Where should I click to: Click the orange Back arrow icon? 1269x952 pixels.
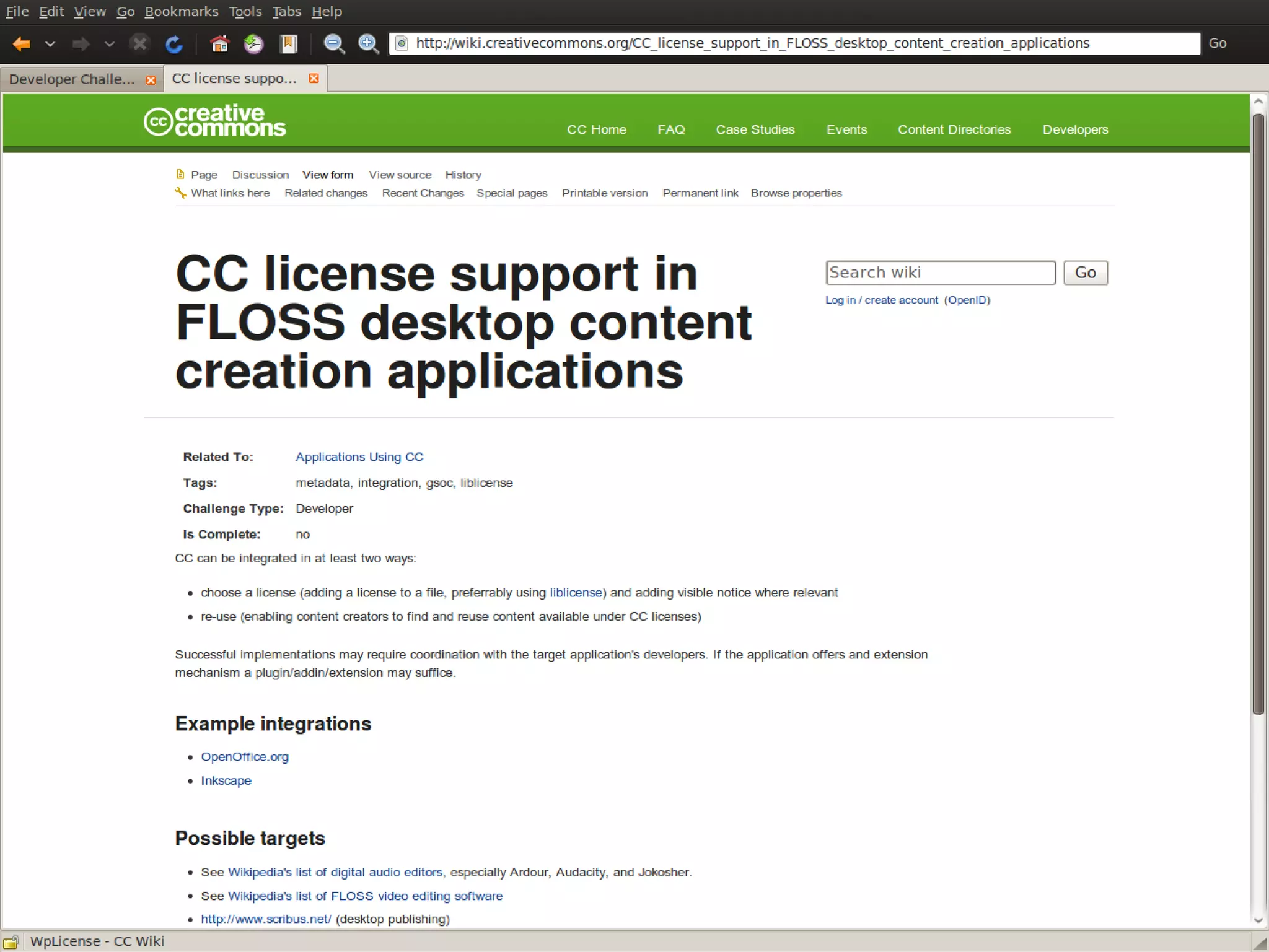pos(22,44)
